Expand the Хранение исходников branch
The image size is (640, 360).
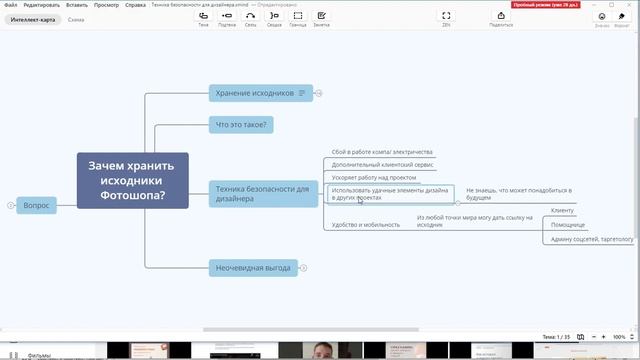[x=319, y=93]
